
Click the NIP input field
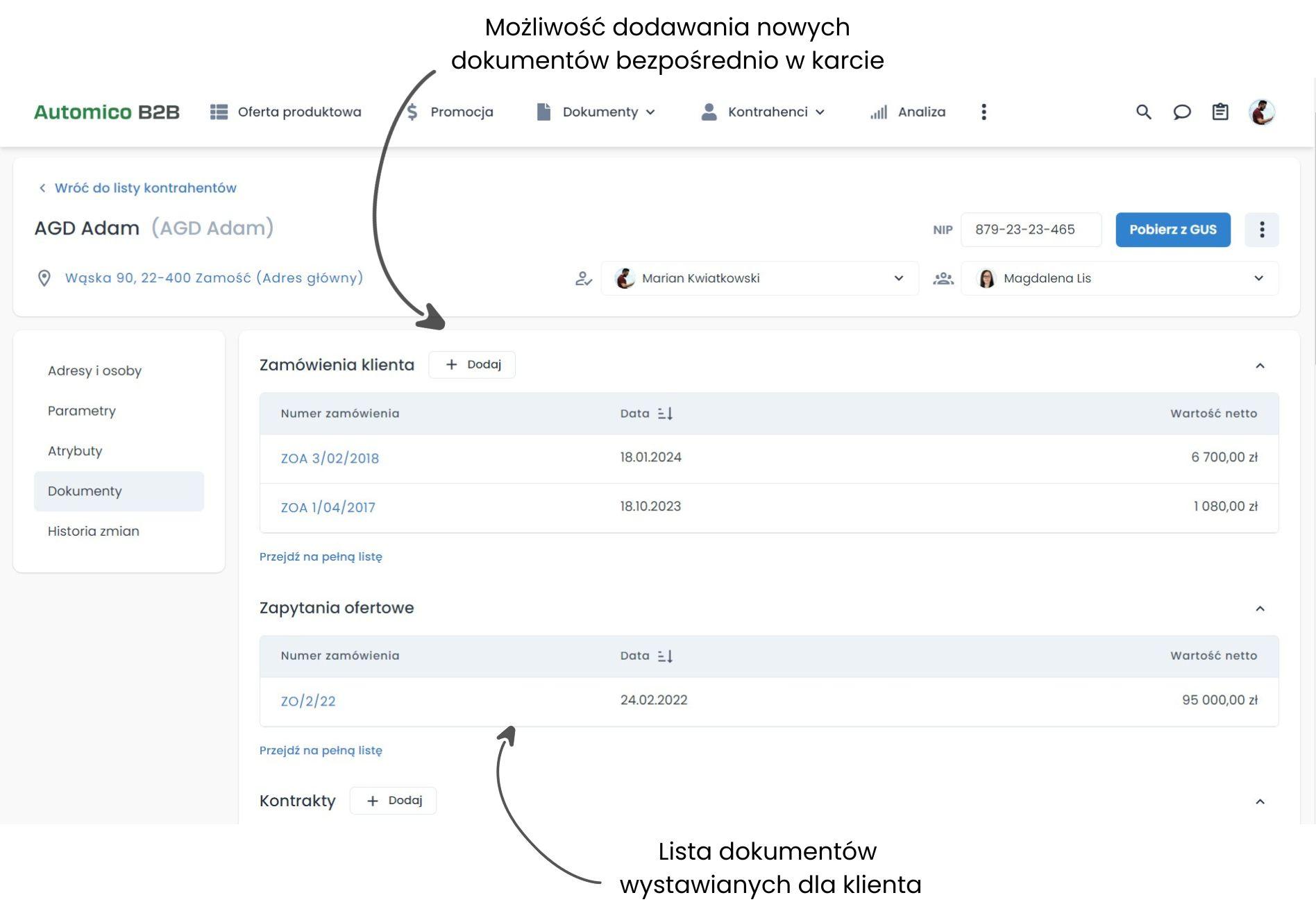1030,230
